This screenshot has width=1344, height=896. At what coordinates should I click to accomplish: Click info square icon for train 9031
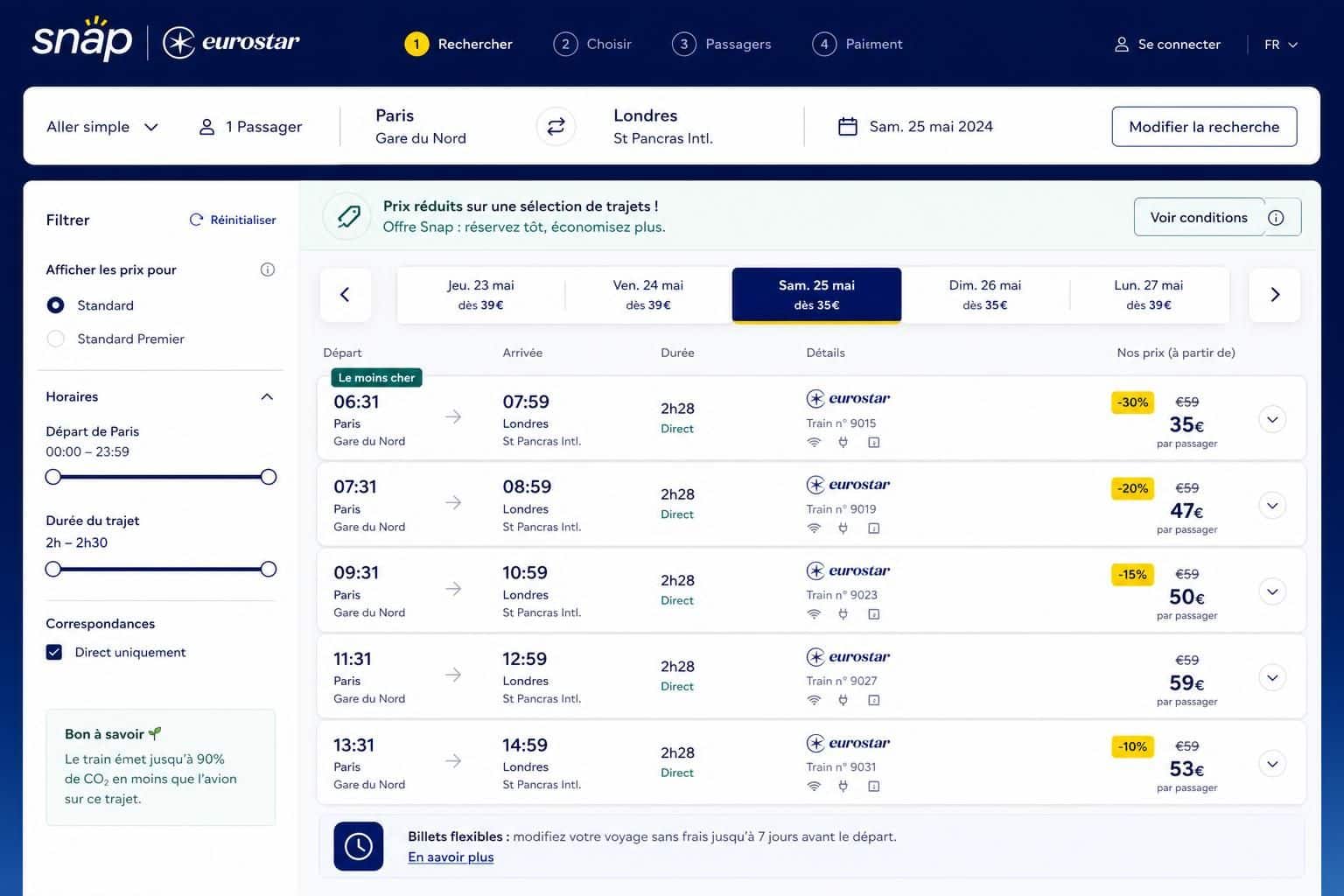tap(873, 786)
